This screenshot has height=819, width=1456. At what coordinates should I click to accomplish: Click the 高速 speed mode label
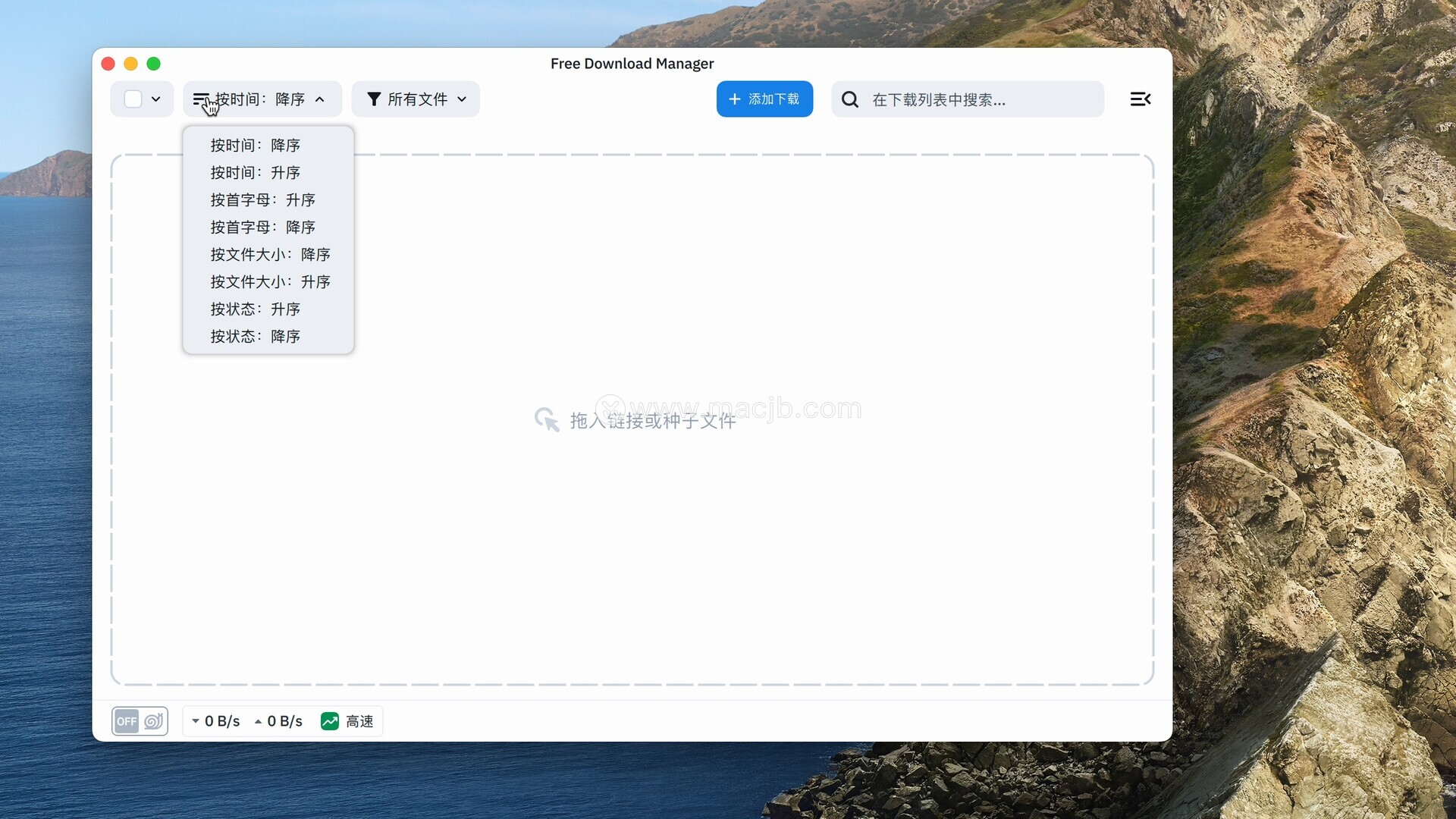click(359, 721)
